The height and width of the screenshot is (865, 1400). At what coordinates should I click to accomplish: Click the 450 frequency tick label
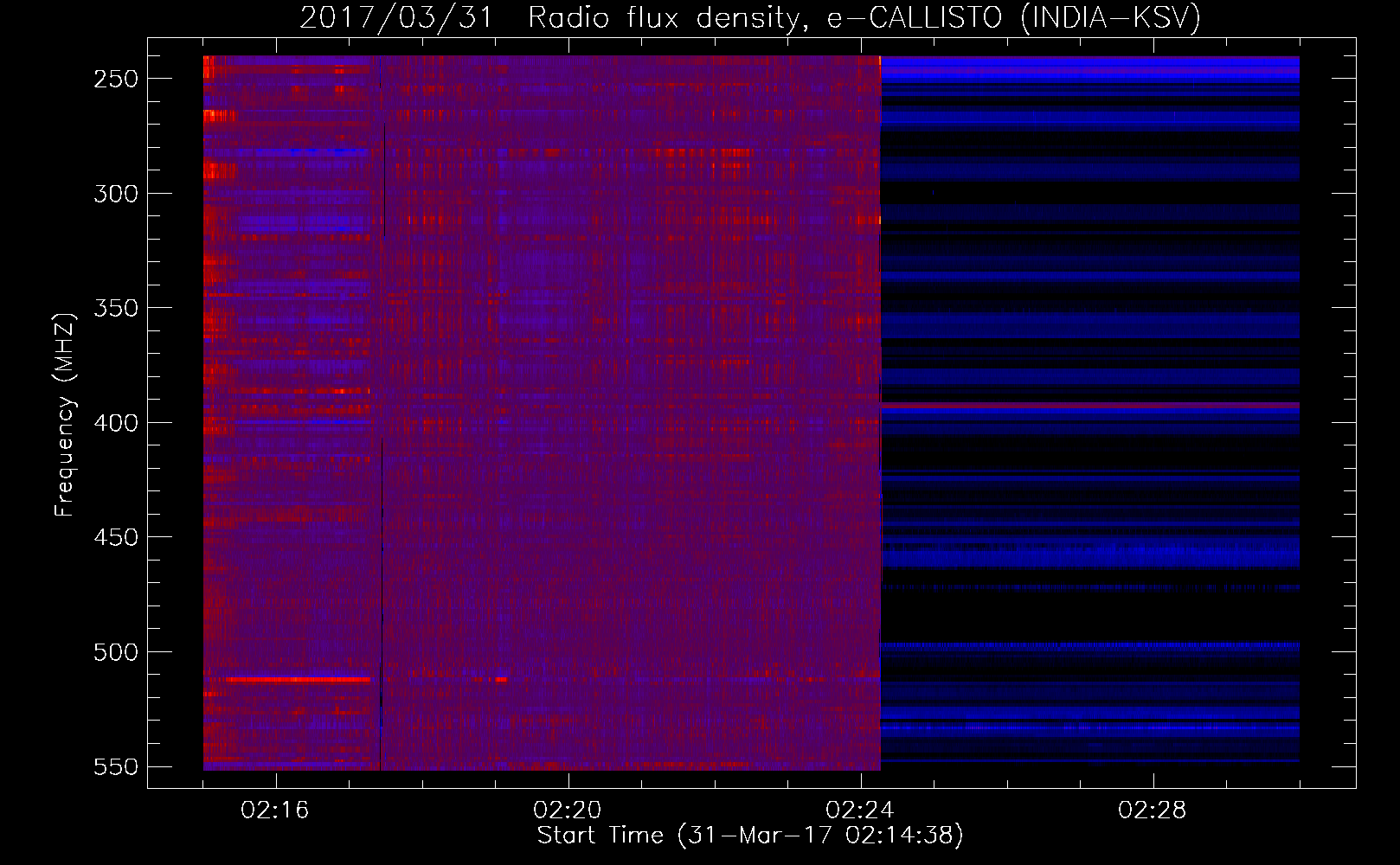pos(115,537)
